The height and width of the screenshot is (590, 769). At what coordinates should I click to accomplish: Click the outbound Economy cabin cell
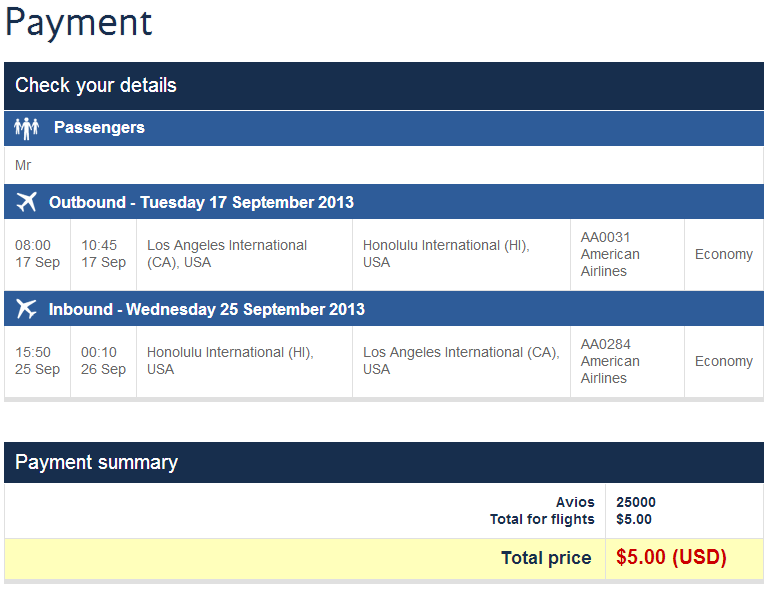pos(724,255)
